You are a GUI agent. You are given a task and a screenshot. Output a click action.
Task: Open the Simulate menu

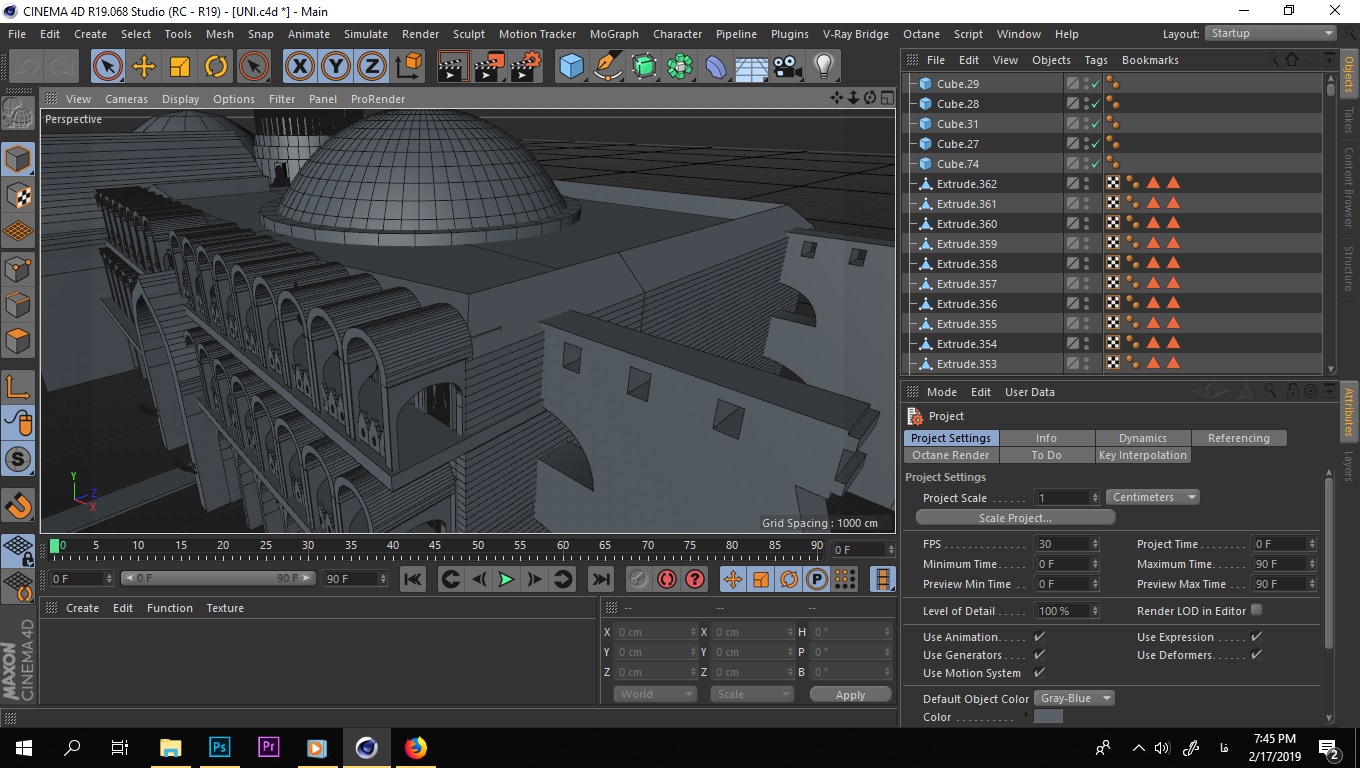coord(366,34)
